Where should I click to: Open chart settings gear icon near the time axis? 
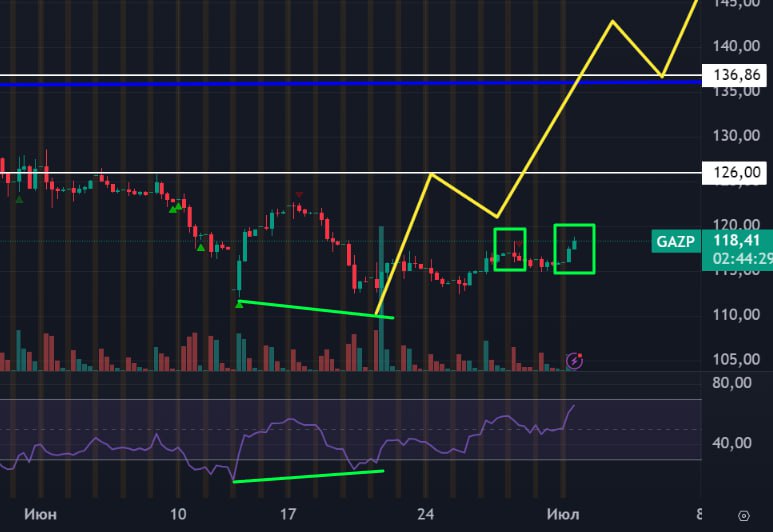coord(744,516)
